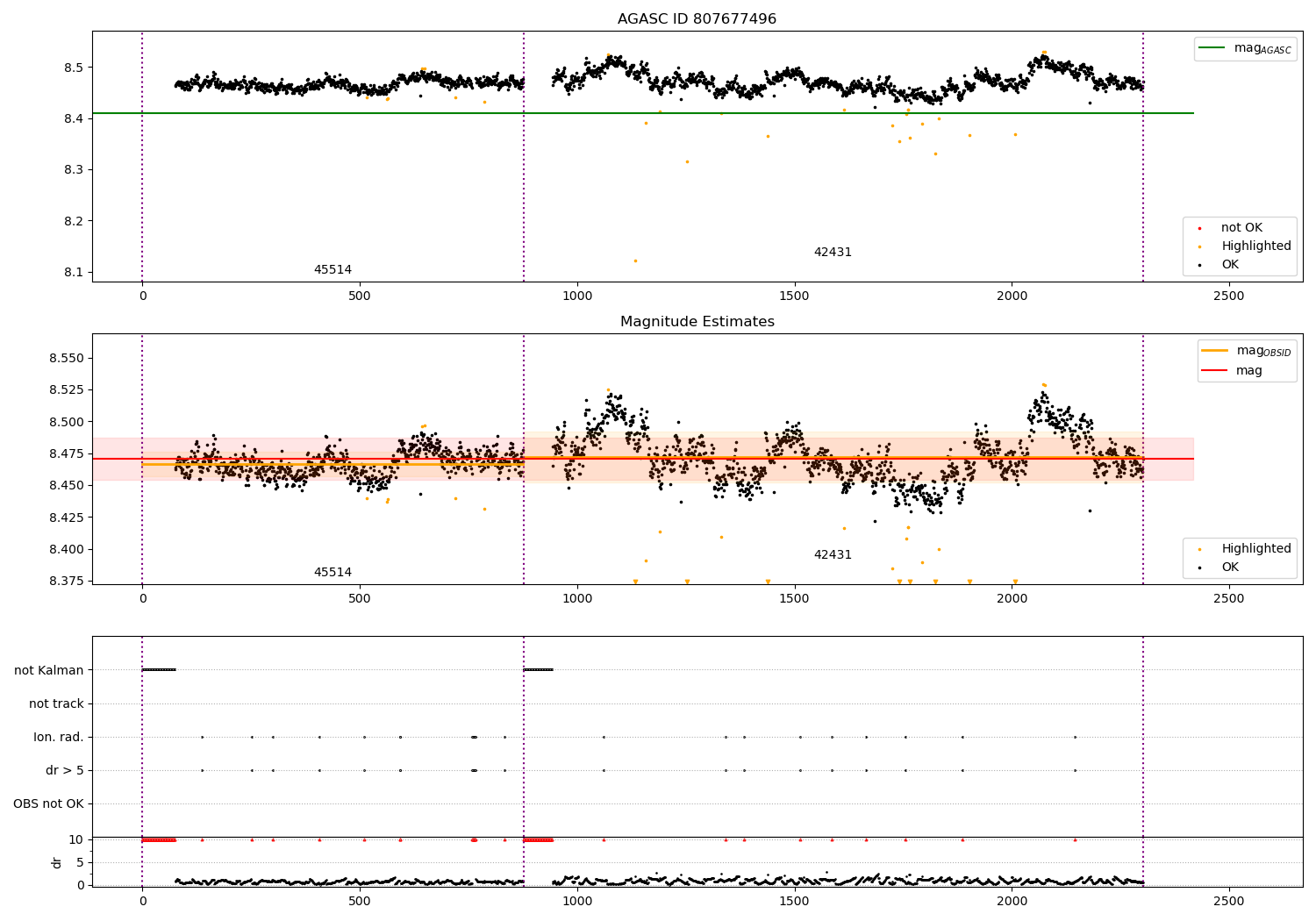1316x921 pixels.
Task: Click y-axis tick "8.425" on middle plot
Action: pyautogui.click(x=67, y=518)
